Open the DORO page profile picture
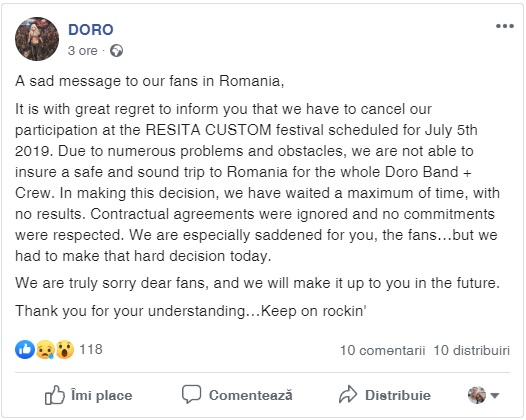The width and height of the screenshot is (526, 420). pyautogui.click(x=37, y=39)
